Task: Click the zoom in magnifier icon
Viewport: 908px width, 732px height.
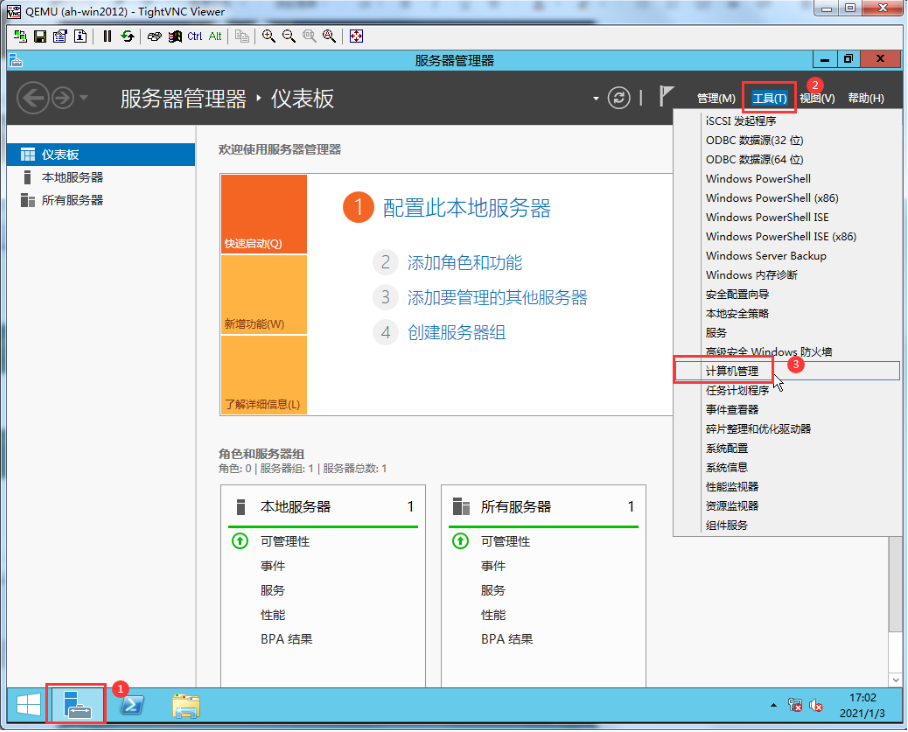Action: click(269, 36)
